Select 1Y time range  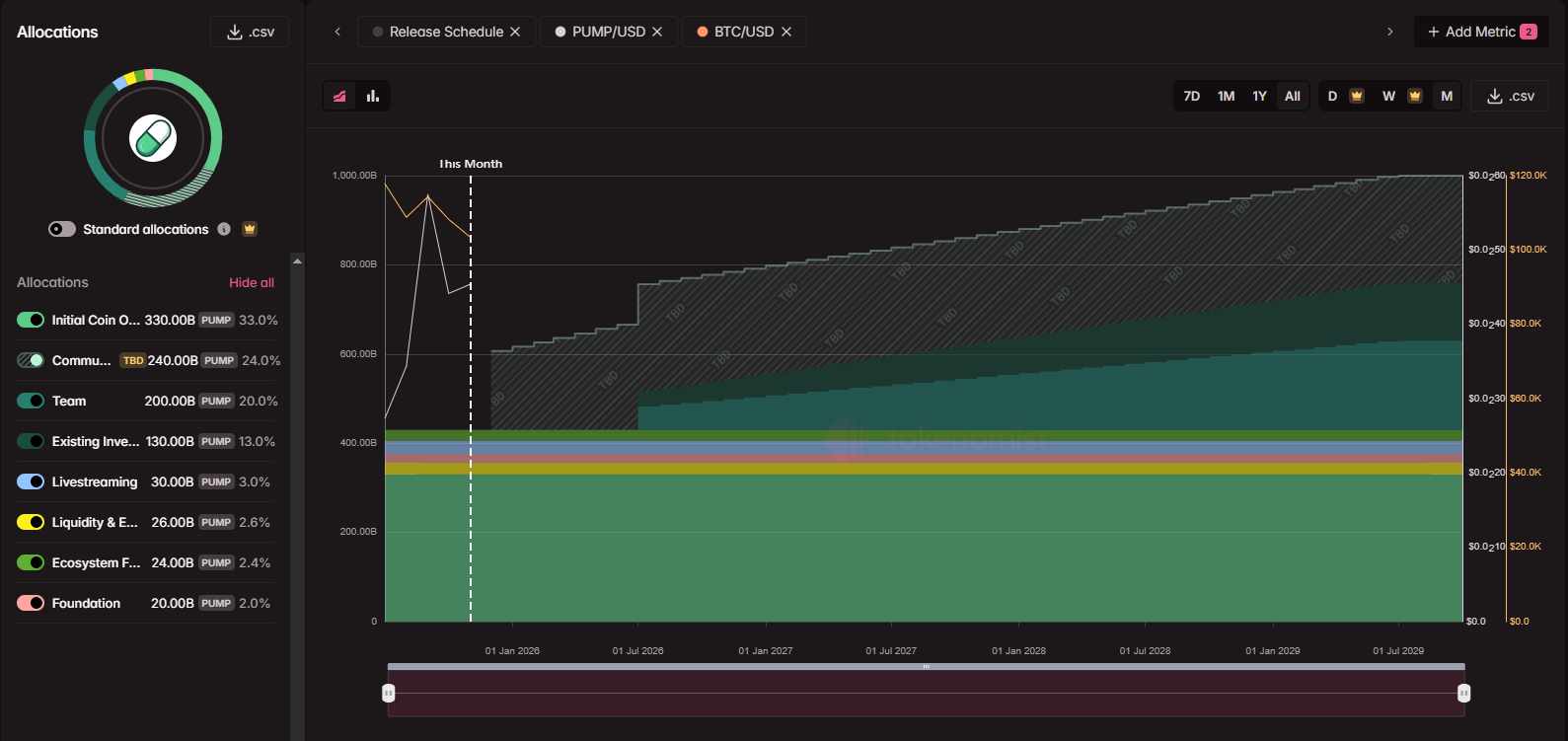coord(1260,96)
